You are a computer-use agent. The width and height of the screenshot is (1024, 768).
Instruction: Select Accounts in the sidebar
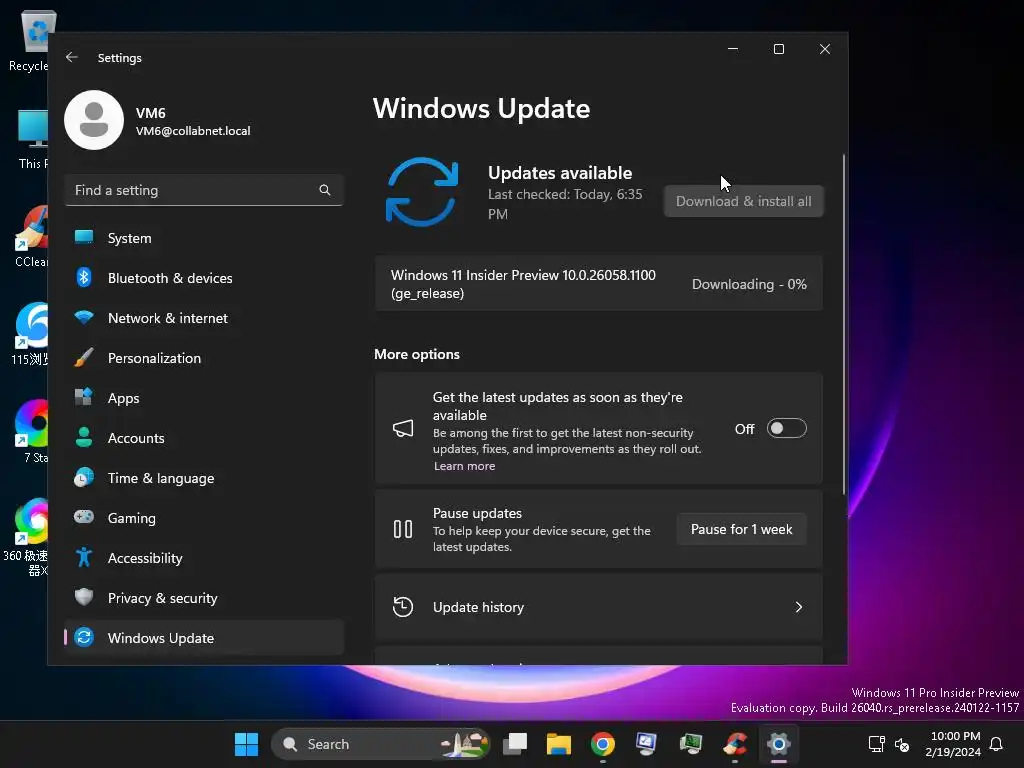[x=204, y=438]
